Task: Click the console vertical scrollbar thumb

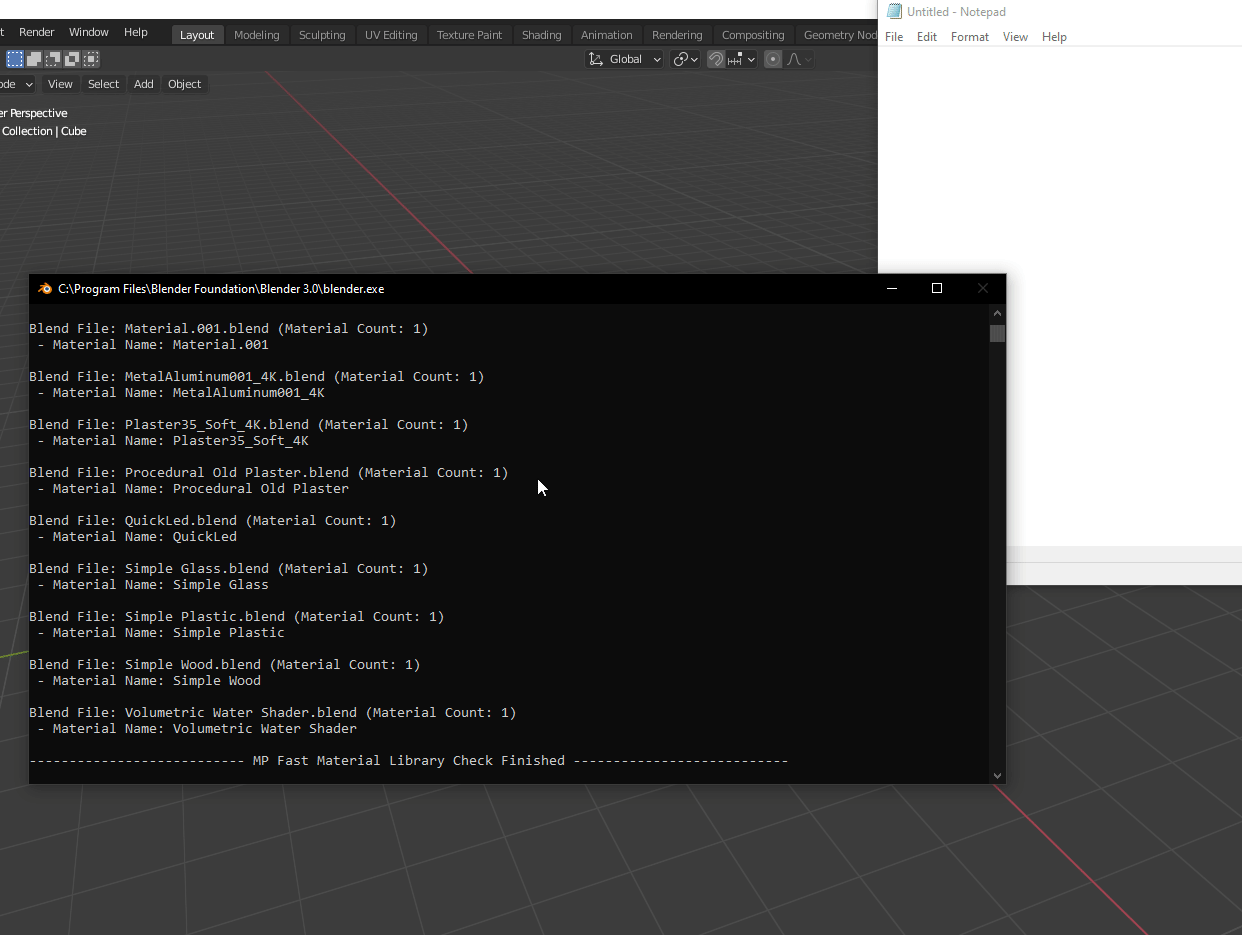Action: 997,333
